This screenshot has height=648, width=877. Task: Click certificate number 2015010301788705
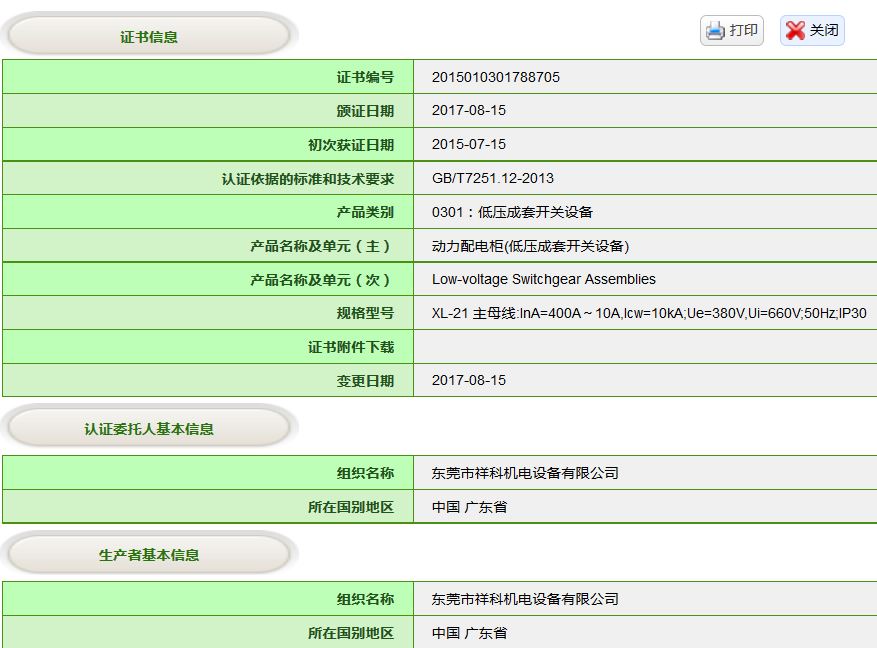(495, 77)
